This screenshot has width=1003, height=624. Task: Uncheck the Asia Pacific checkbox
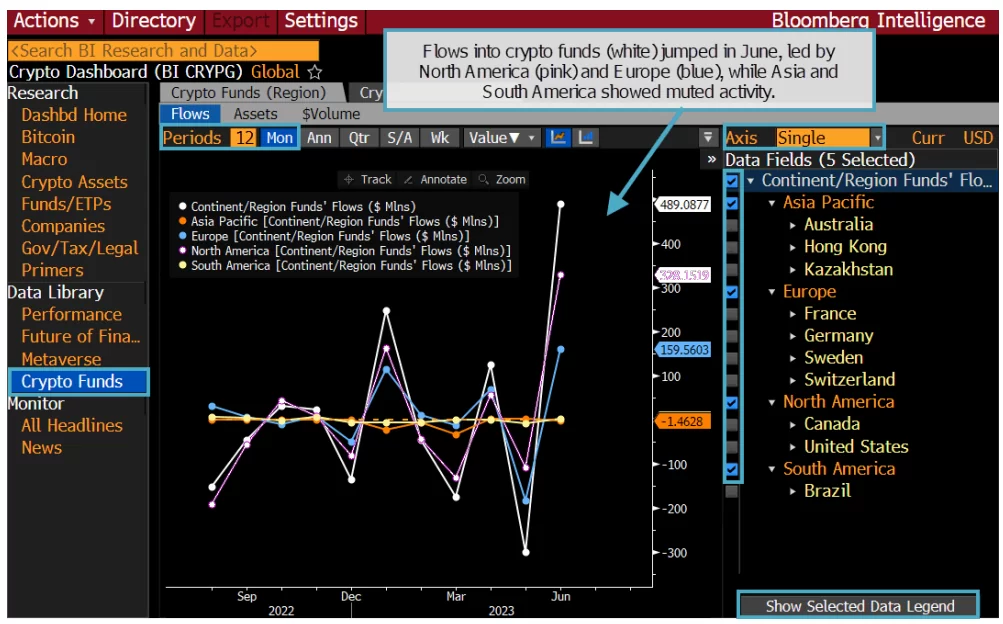point(732,203)
